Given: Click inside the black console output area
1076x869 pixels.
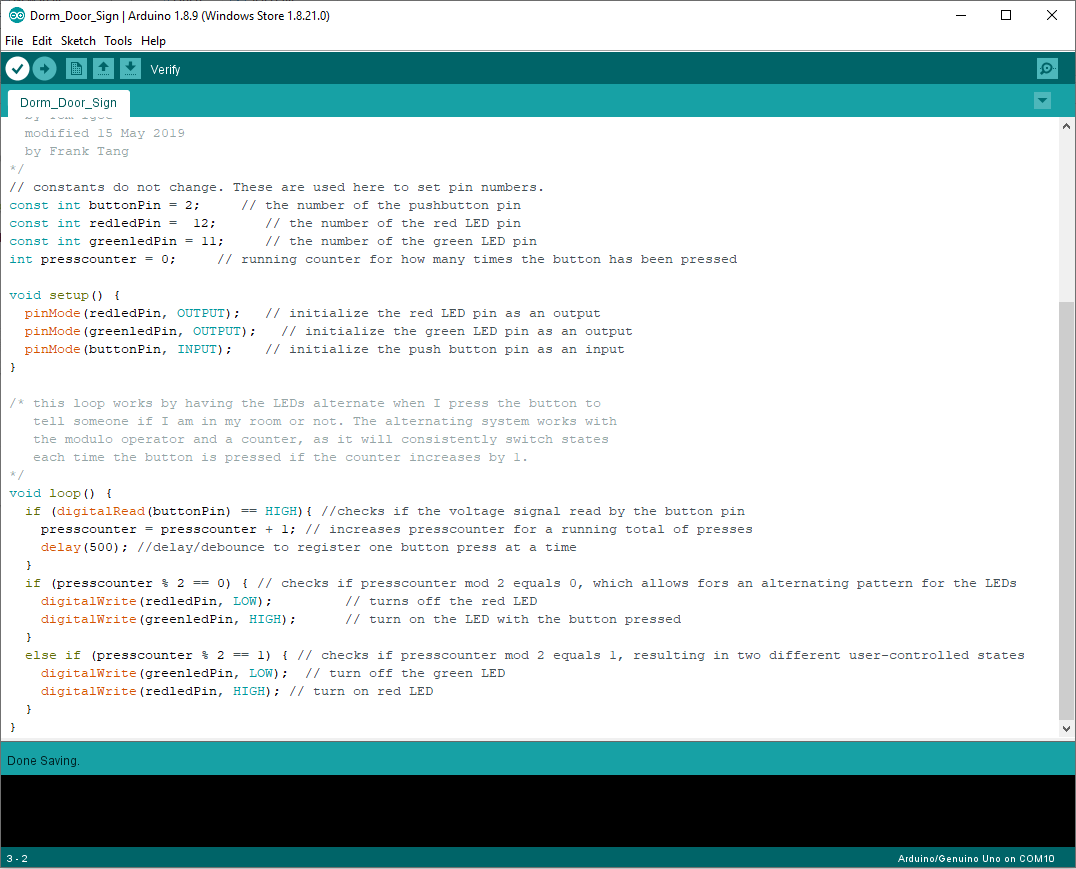Looking at the screenshot, I should coord(538,810).
